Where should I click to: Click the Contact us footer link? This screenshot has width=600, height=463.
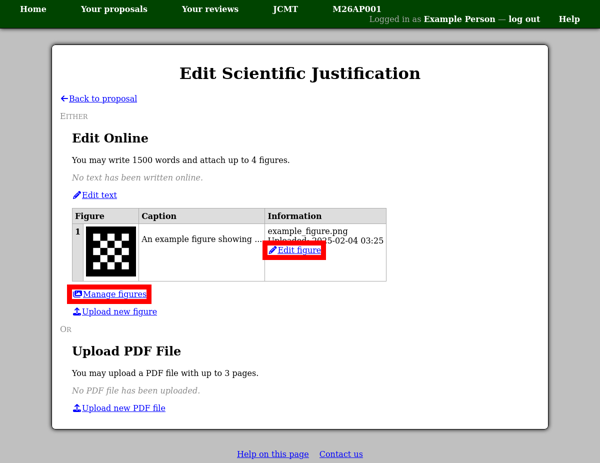pyautogui.click(x=341, y=454)
